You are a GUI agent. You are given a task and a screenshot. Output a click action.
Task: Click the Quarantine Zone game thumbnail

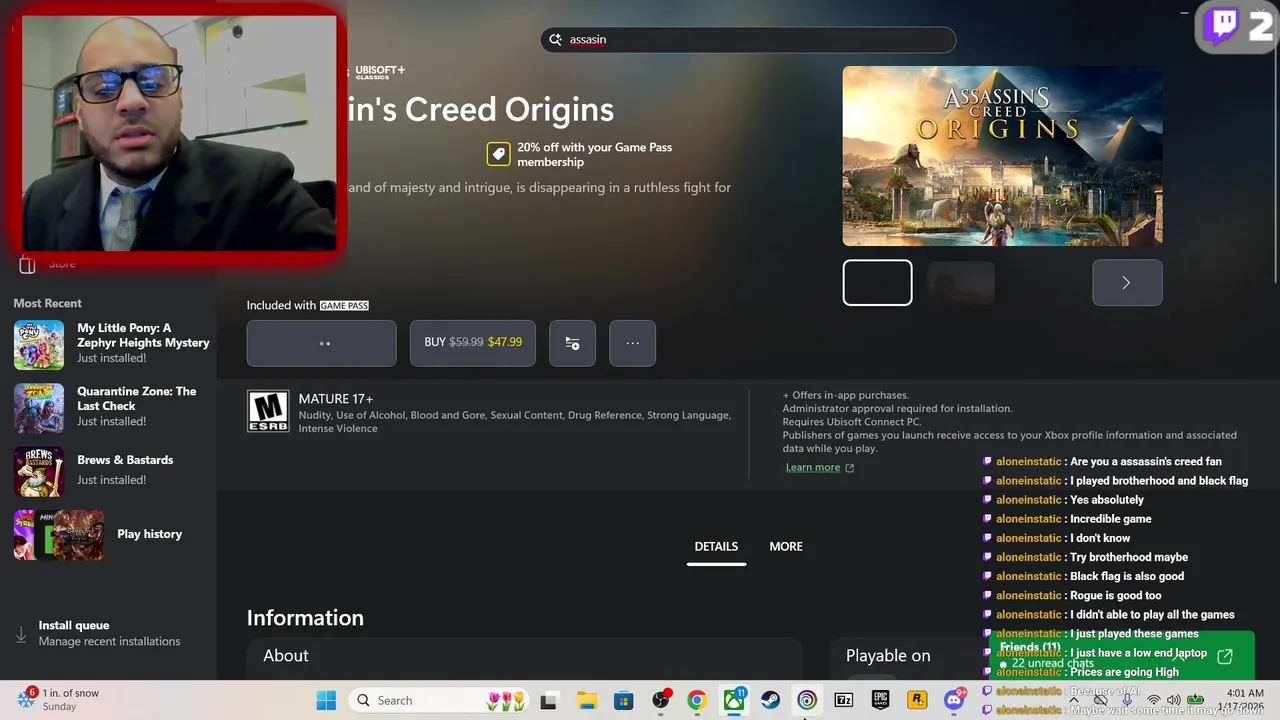39,407
